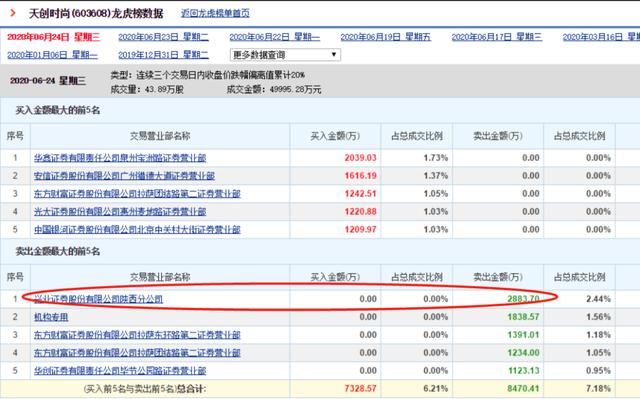Select the 2020年06月24日 星期三 date tab
The image size is (640, 399).
pos(53,37)
